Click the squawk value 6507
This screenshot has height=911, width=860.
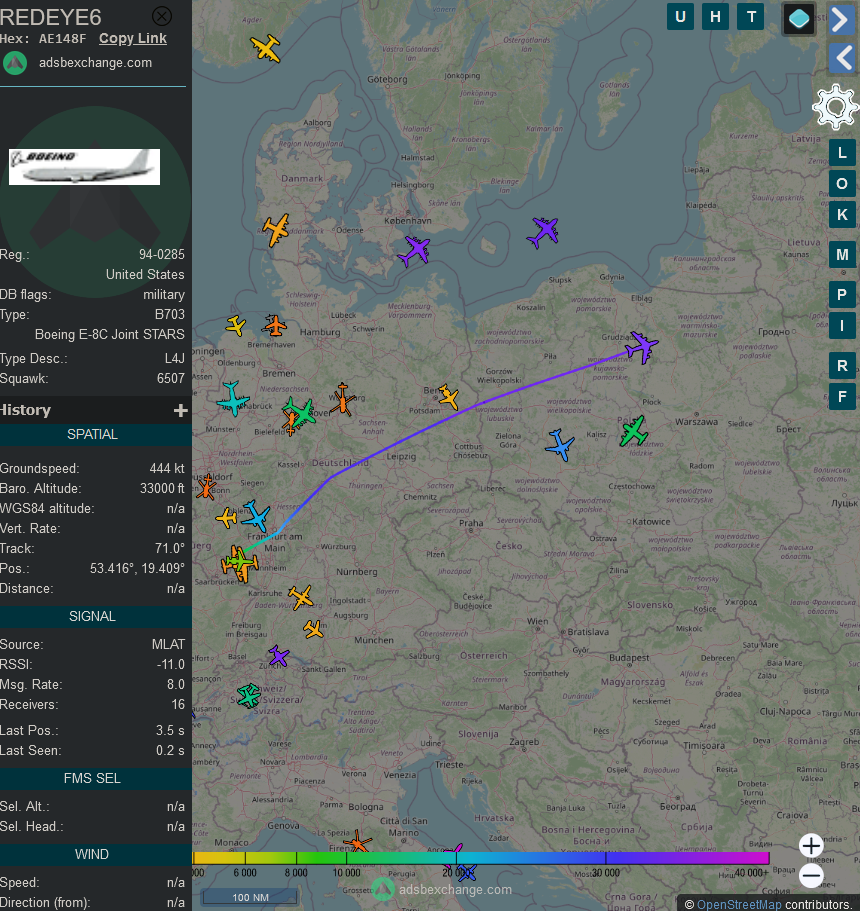click(x=171, y=378)
